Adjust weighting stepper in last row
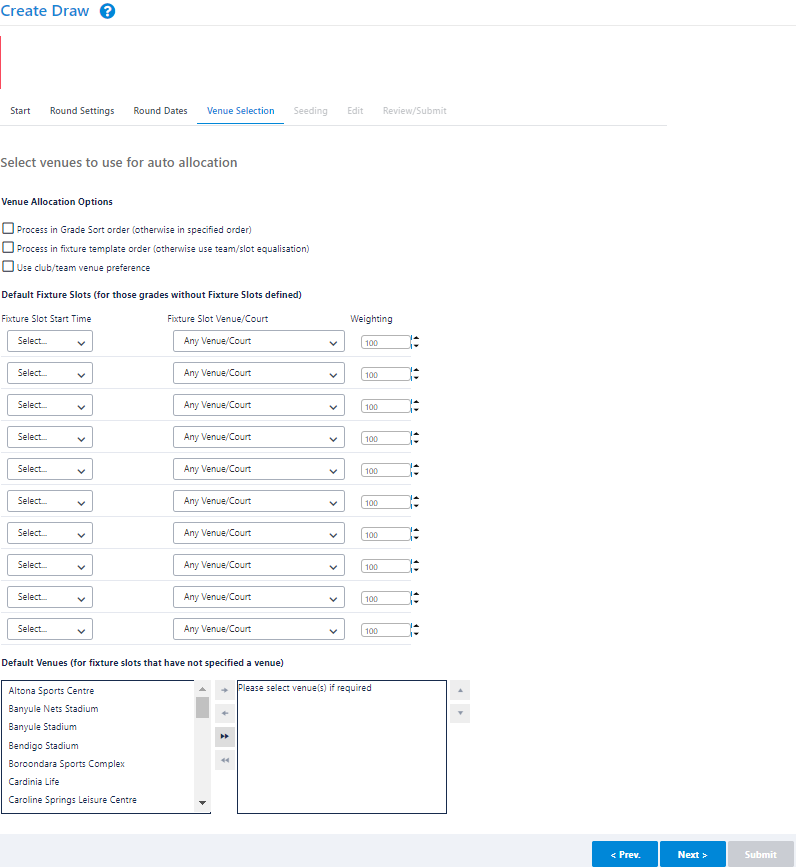796x867 pixels. point(416,630)
